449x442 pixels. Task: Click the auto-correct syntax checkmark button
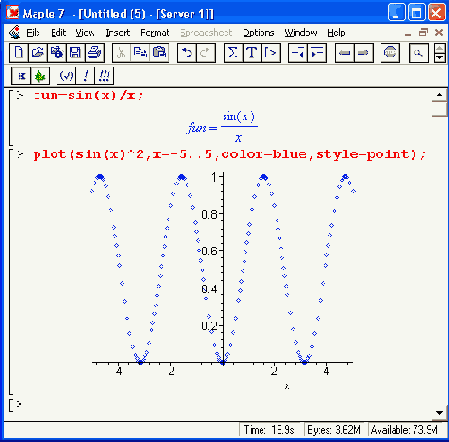(x=67, y=76)
